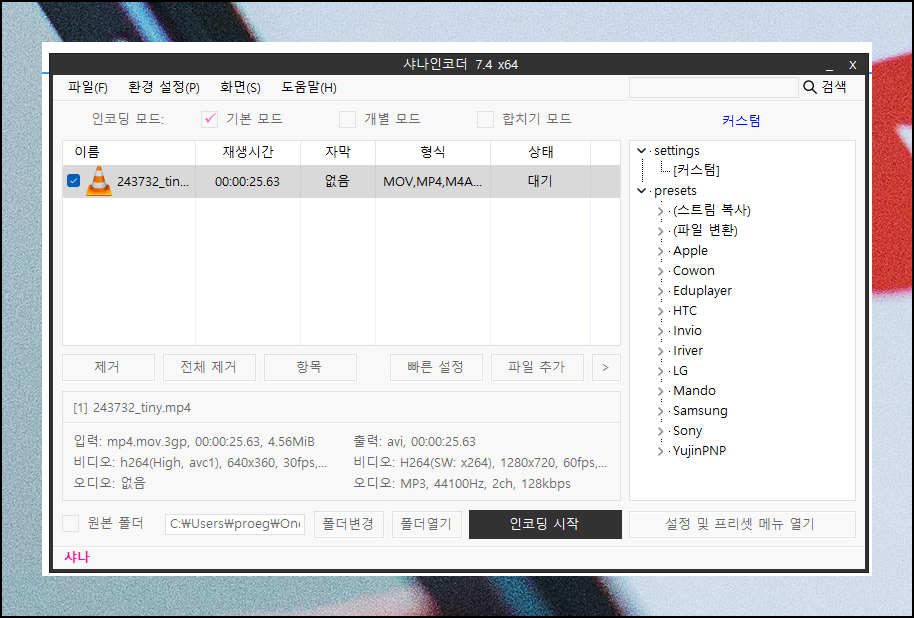Uncheck the 243732_tiny file row checkbox
Screen dimensions: 914x618
pos(73,181)
